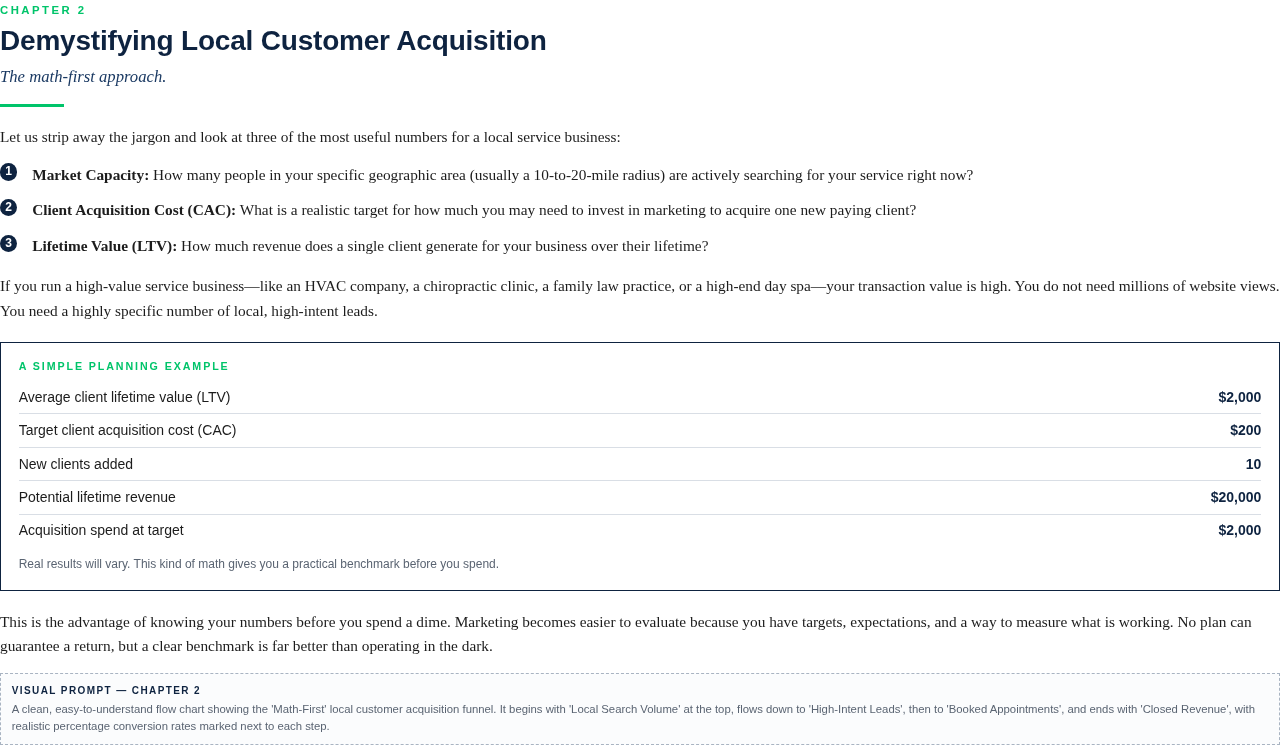Click the CHAPTER 2 label
Image resolution: width=1280 pixels, height=745 pixels.
43,10
